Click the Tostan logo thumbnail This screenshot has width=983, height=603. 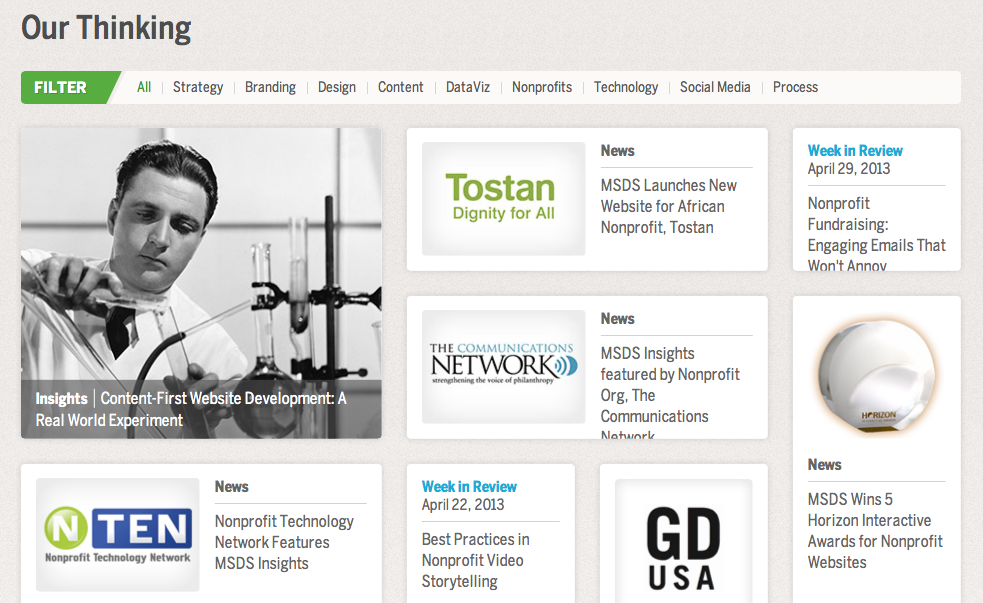pos(503,198)
